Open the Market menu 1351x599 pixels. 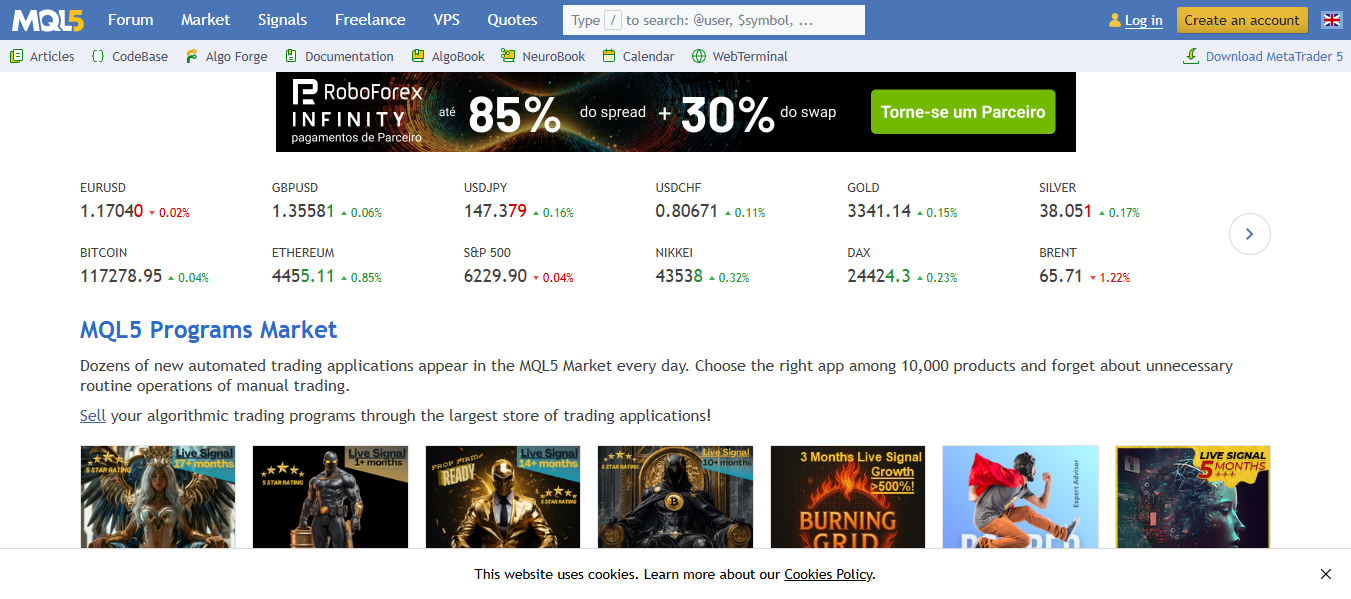click(x=205, y=19)
